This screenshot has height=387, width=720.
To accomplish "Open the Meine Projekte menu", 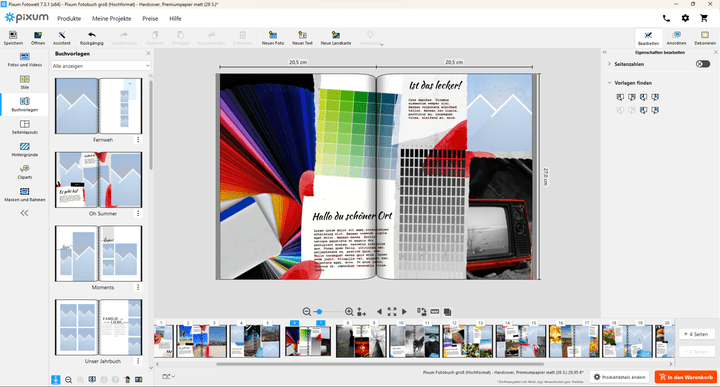I will (x=112, y=18).
